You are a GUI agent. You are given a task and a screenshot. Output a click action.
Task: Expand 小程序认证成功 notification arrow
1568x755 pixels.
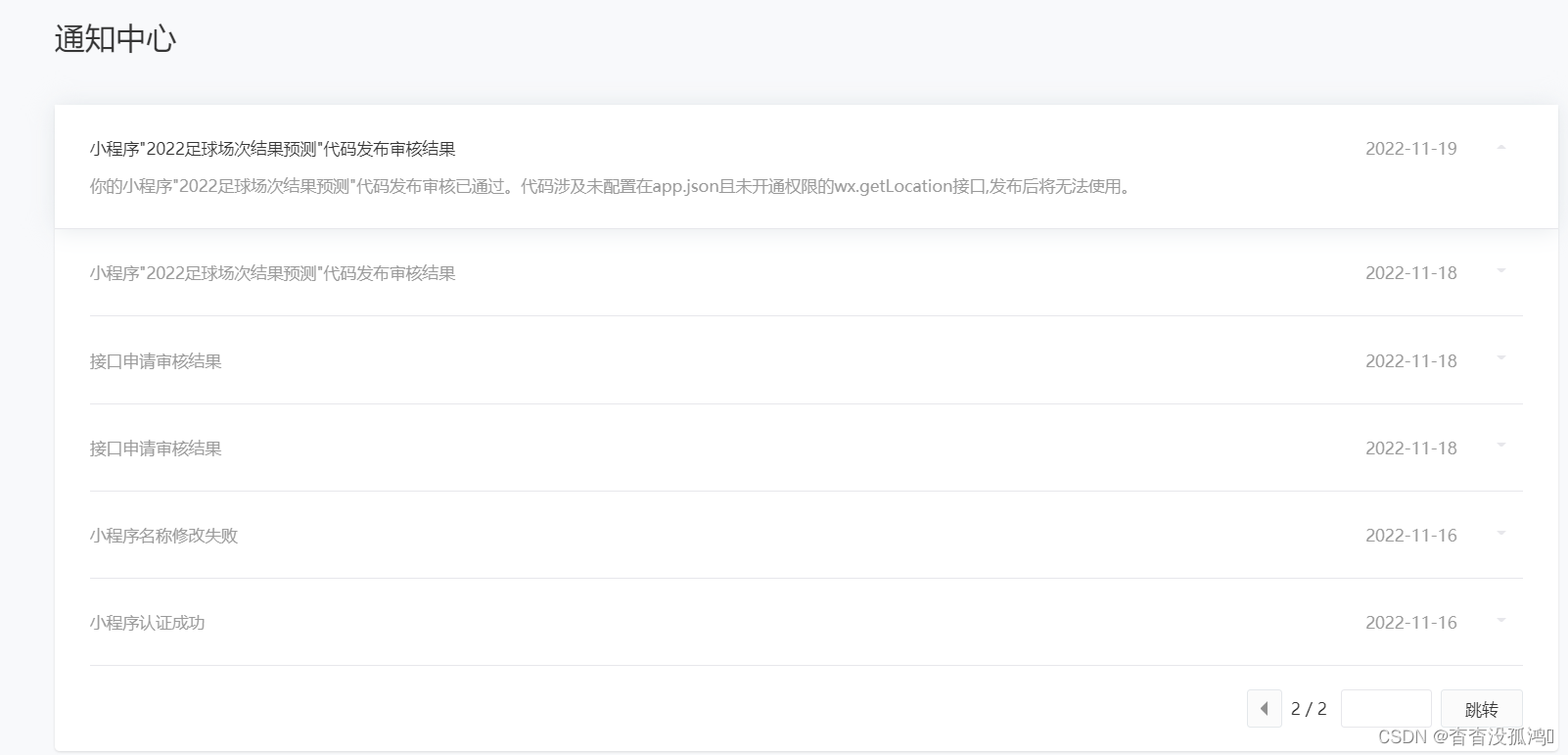tap(1500, 621)
